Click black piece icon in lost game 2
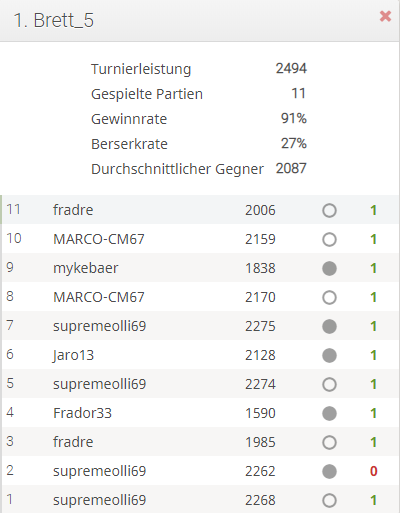 coord(329,472)
